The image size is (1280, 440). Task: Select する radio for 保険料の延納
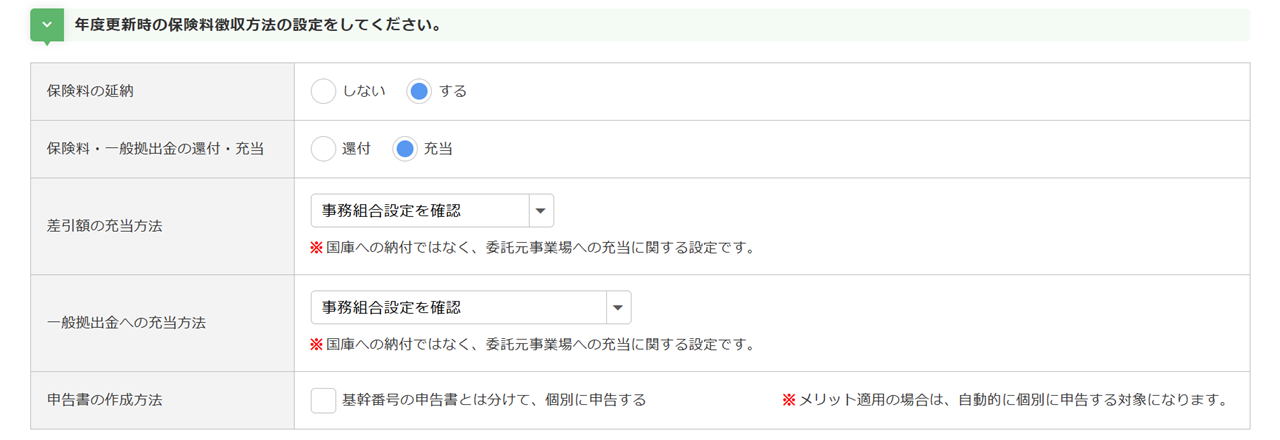[420, 91]
